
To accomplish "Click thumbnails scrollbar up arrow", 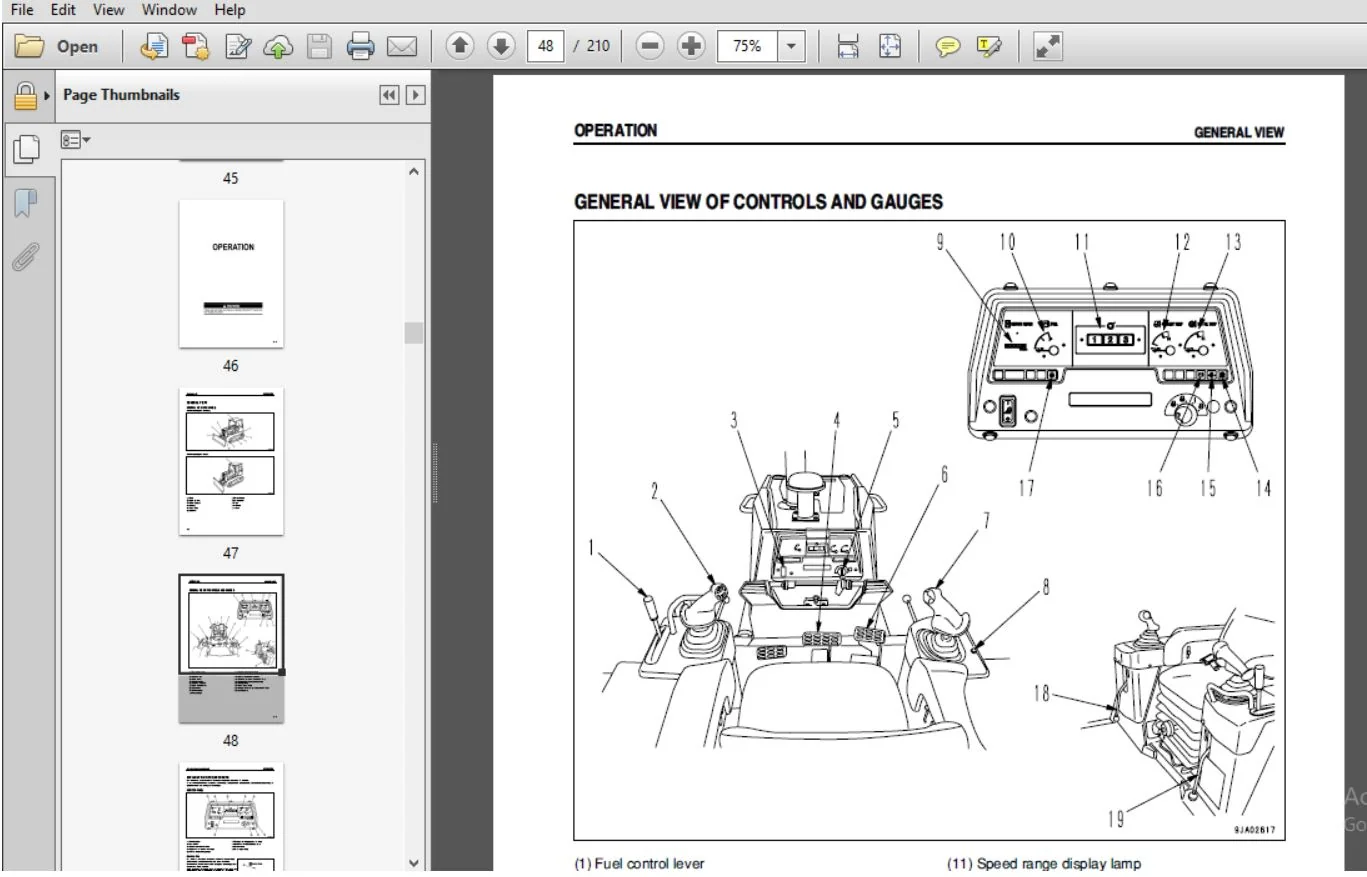I will pos(414,172).
